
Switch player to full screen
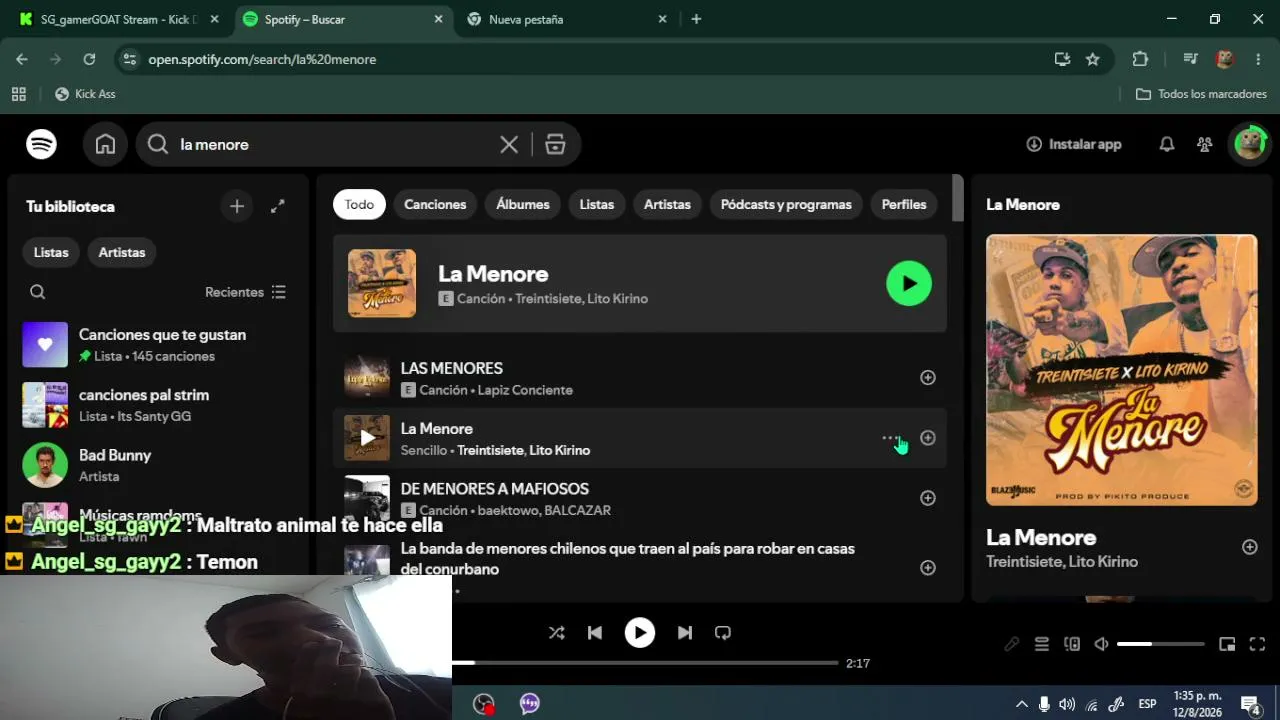[1258, 644]
